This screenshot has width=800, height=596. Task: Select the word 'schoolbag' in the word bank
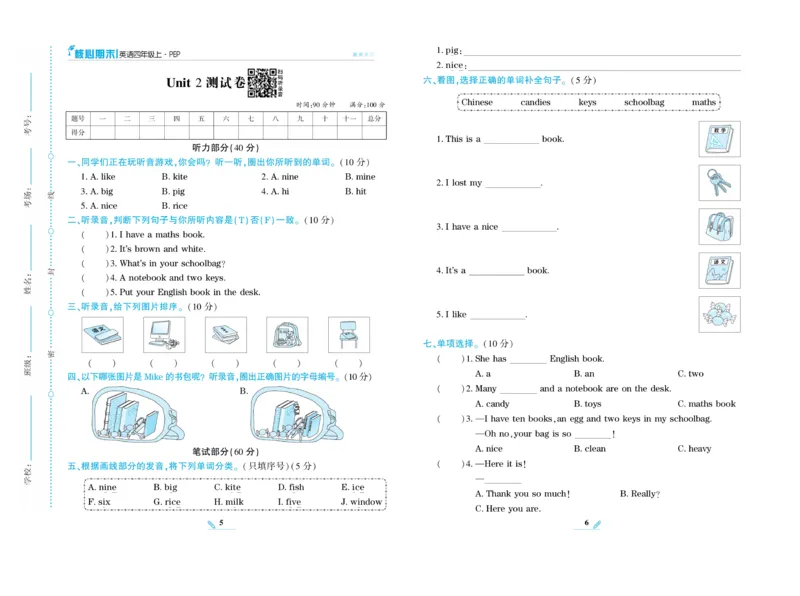(644, 102)
